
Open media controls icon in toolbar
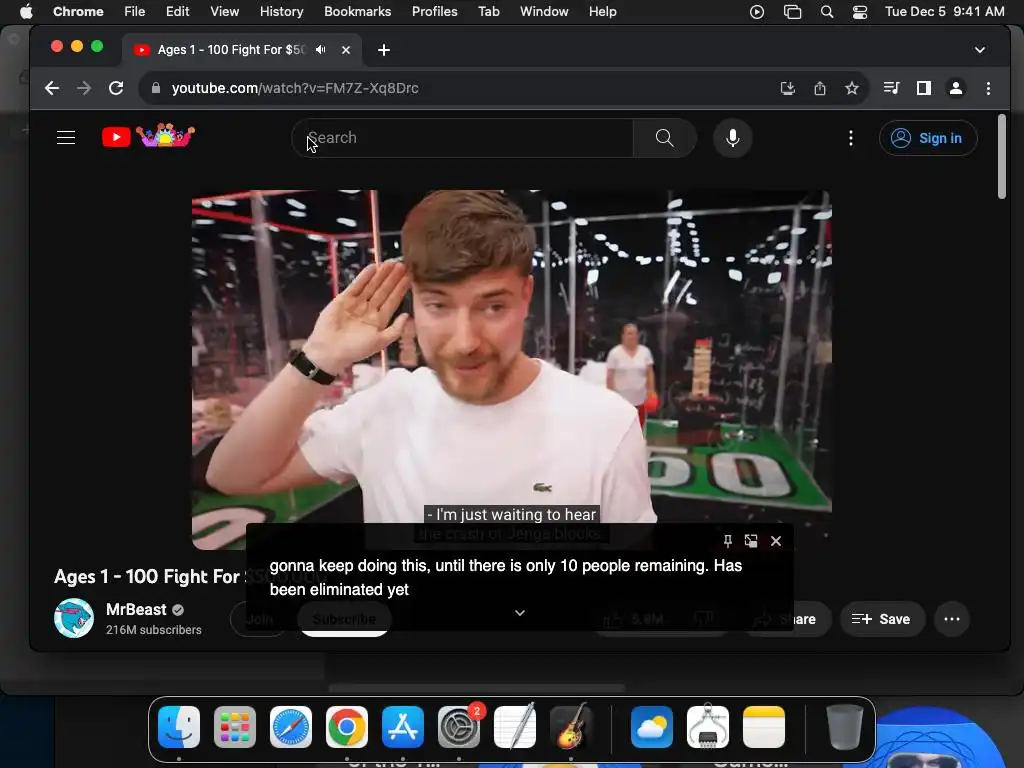tap(891, 88)
